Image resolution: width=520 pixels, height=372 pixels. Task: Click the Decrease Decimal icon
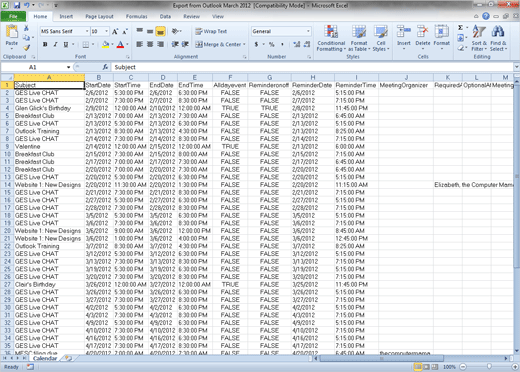pos(307,44)
